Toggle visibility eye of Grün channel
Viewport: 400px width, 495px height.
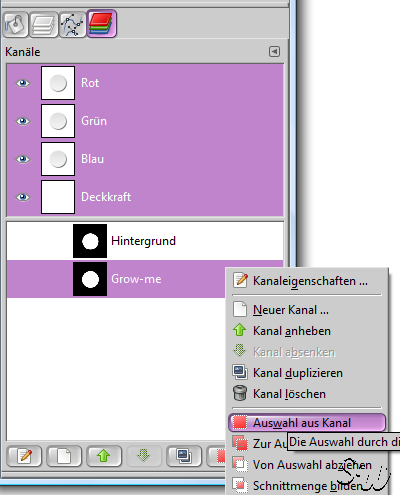coord(23,121)
